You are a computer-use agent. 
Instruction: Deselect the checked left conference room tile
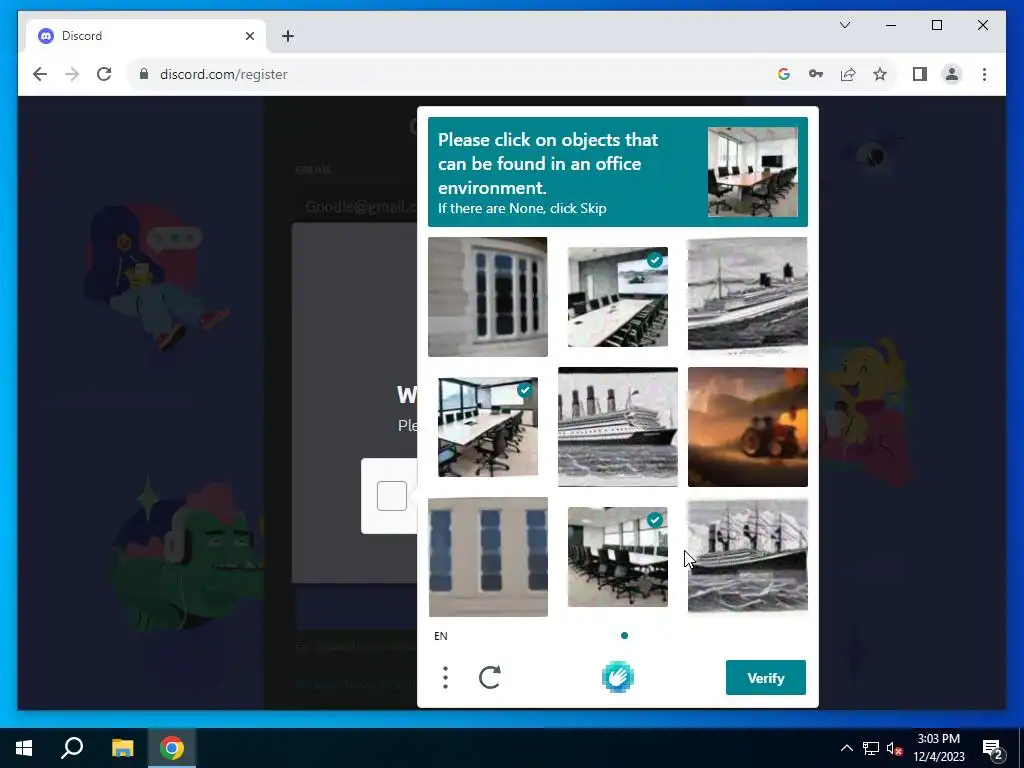click(488, 426)
